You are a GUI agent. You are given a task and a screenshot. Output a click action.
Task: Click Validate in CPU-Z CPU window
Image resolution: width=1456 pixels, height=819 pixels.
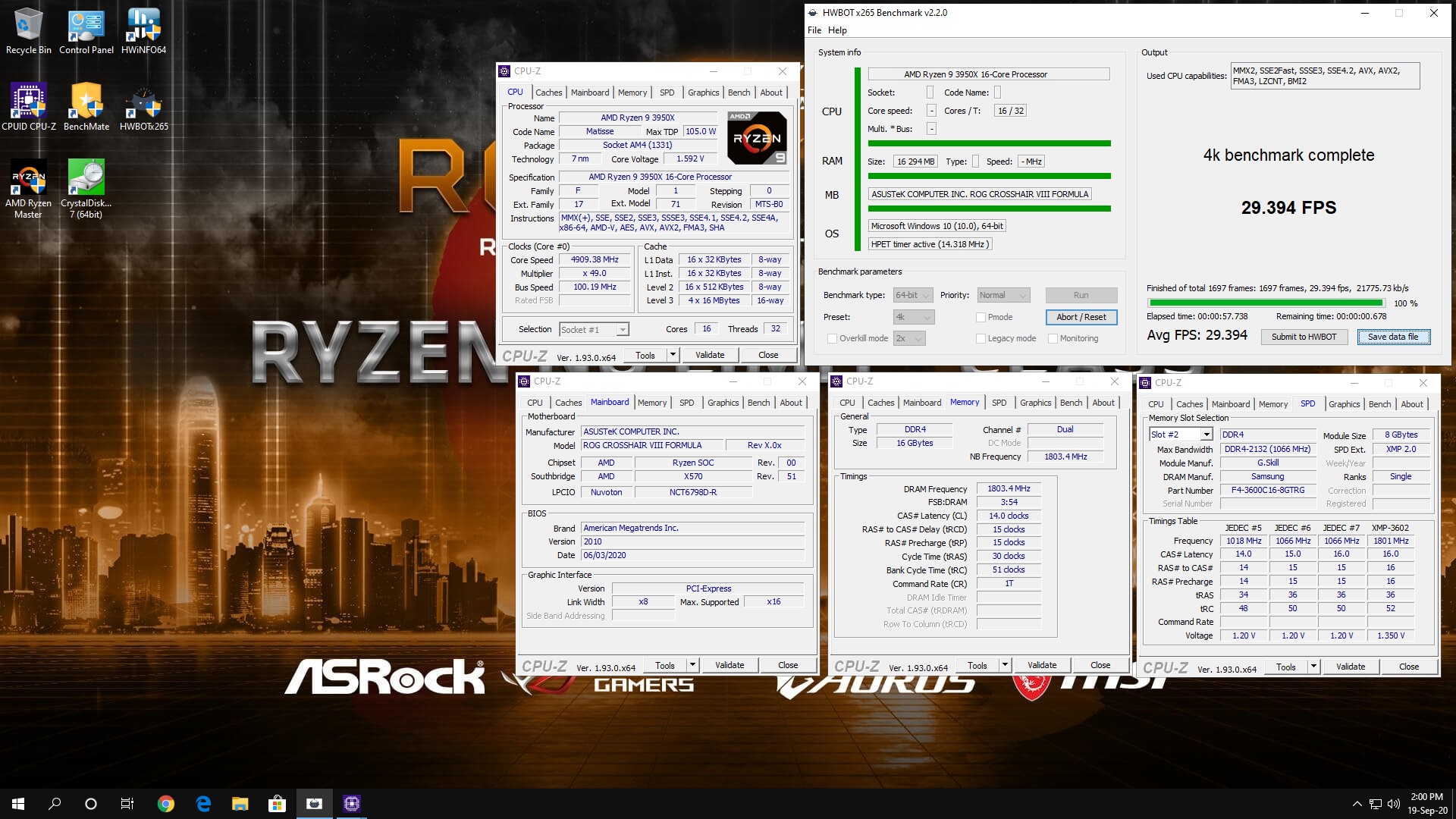coord(709,355)
